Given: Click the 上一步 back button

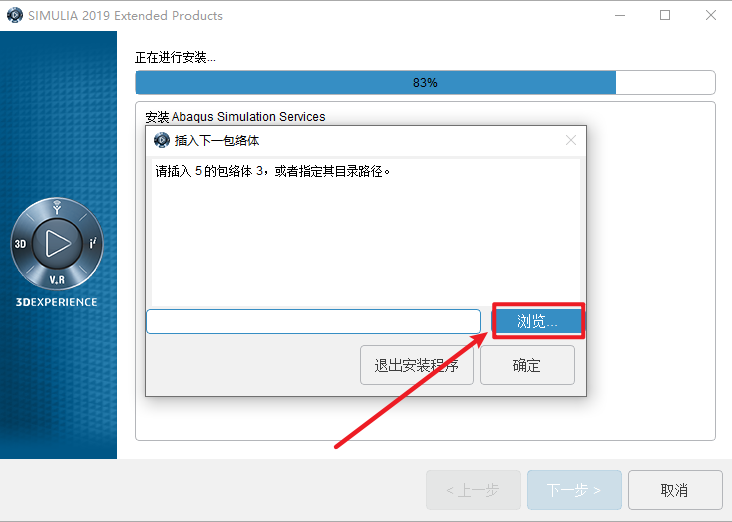Looking at the screenshot, I should tap(473, 490).
